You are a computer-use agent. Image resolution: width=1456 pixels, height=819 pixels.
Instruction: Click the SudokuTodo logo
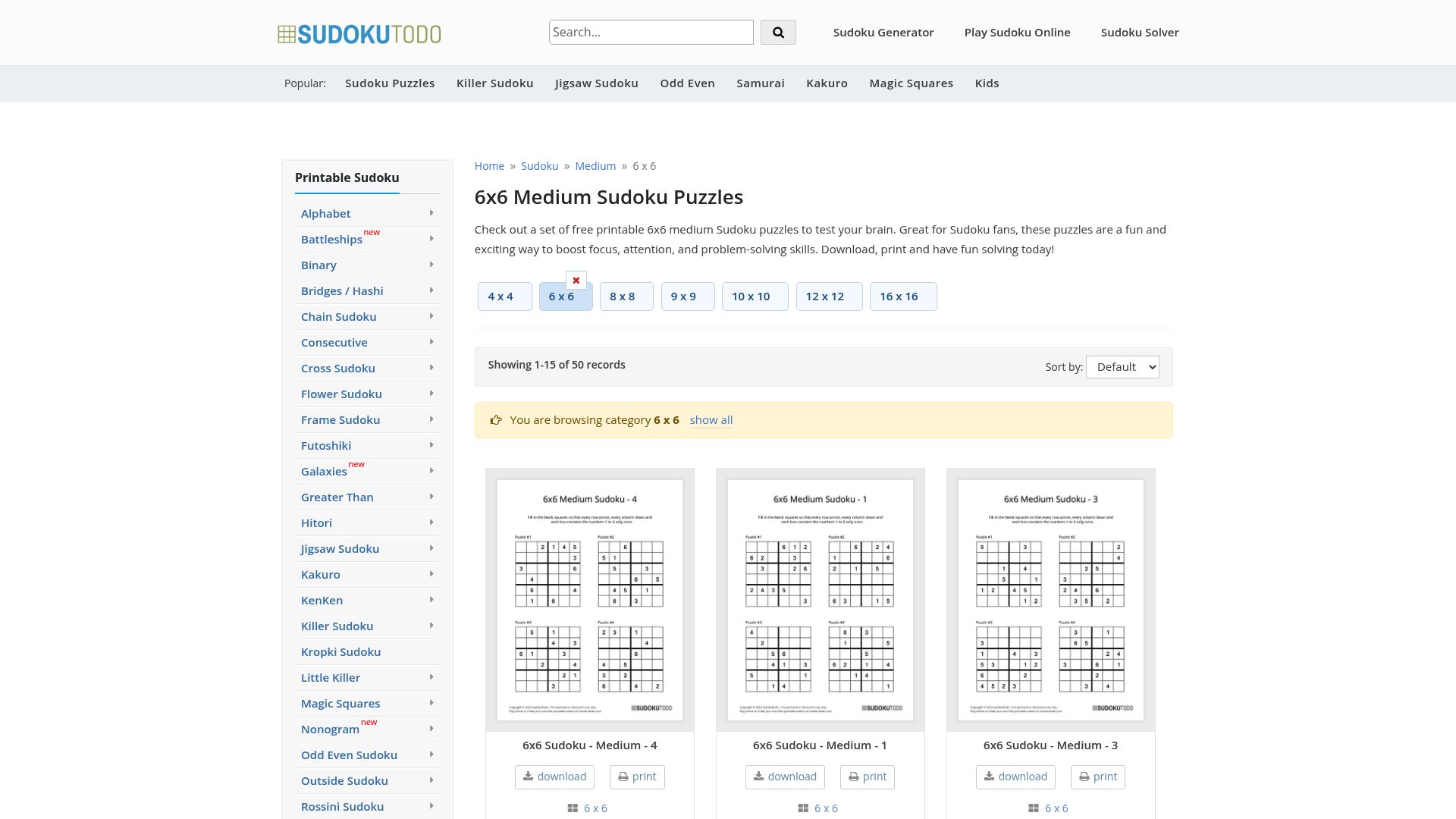[x=359, y=34]
